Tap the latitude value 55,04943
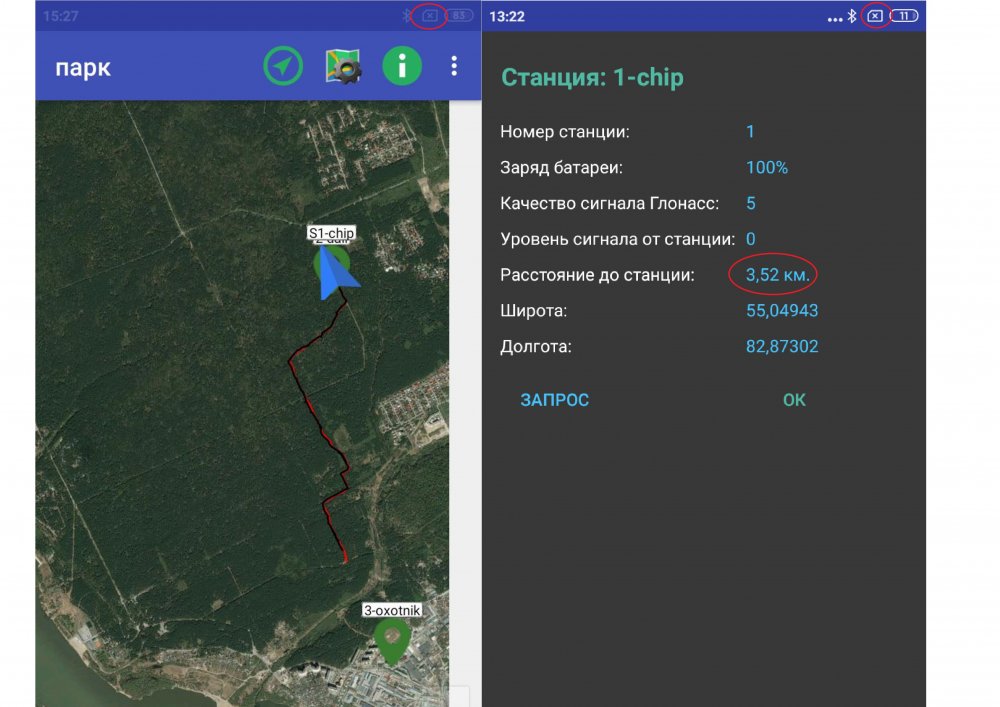 (x=782, y=311)
